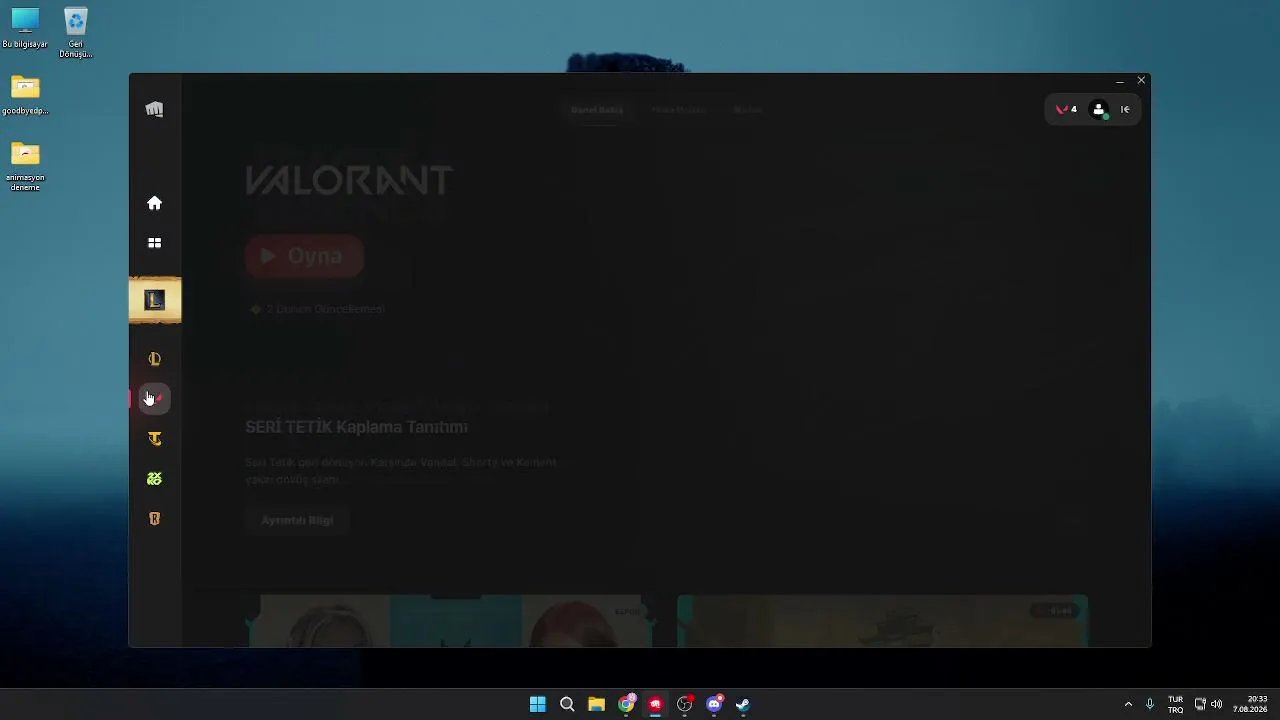Select VALORANT in the sidebar
The height and width of the screenshot is (720, 1280).
click(154, 399)
